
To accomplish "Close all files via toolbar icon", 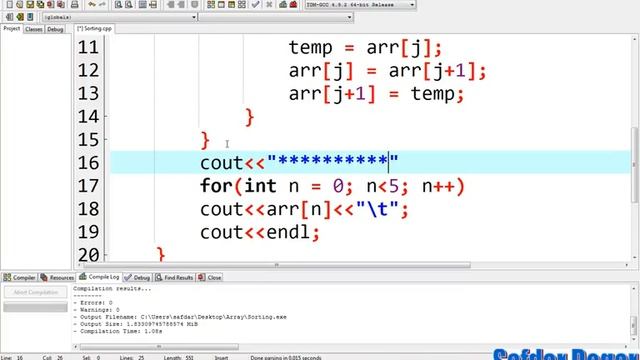I will tap(61, 4).
